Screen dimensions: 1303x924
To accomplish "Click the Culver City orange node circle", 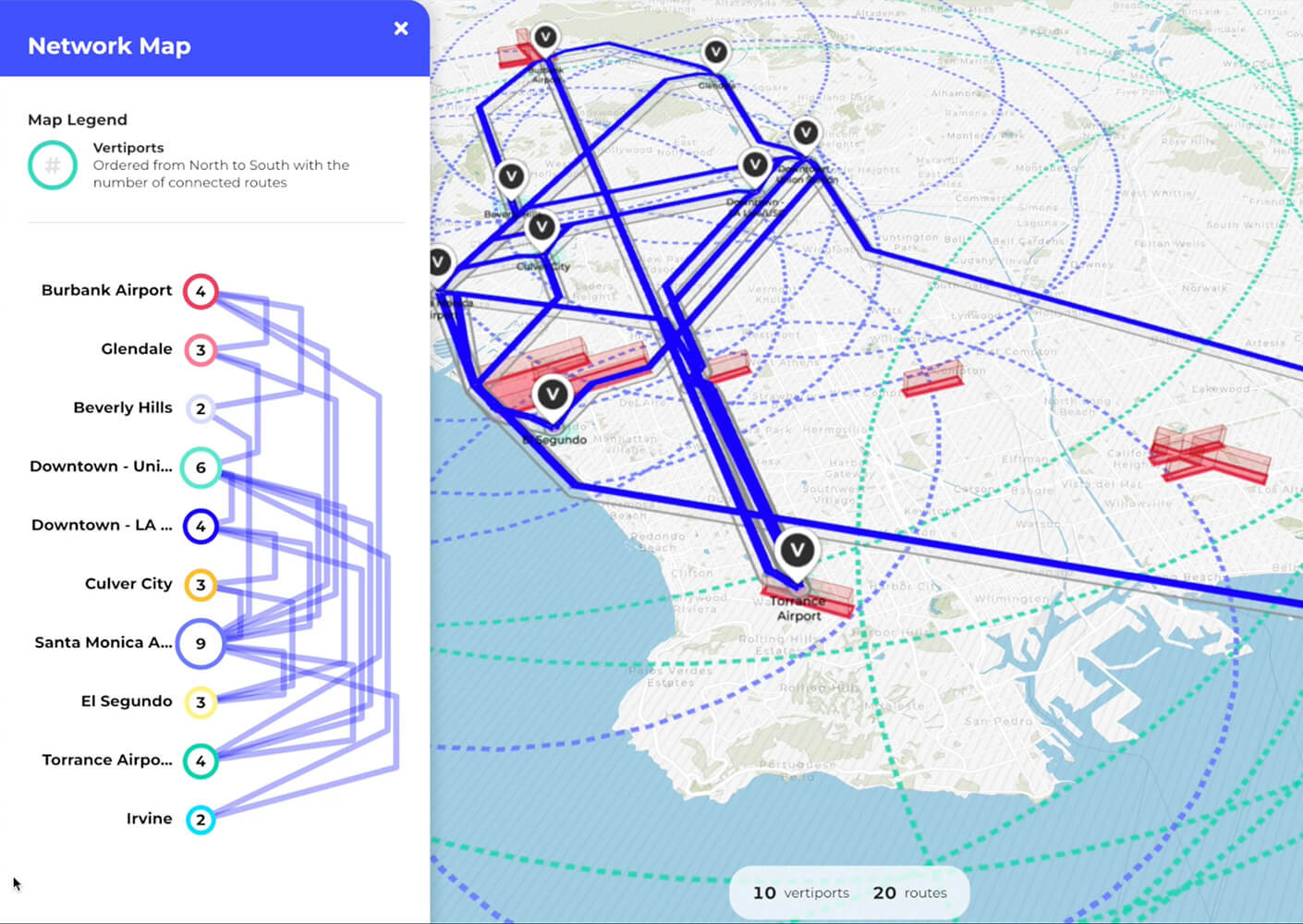I will [201, 585].
